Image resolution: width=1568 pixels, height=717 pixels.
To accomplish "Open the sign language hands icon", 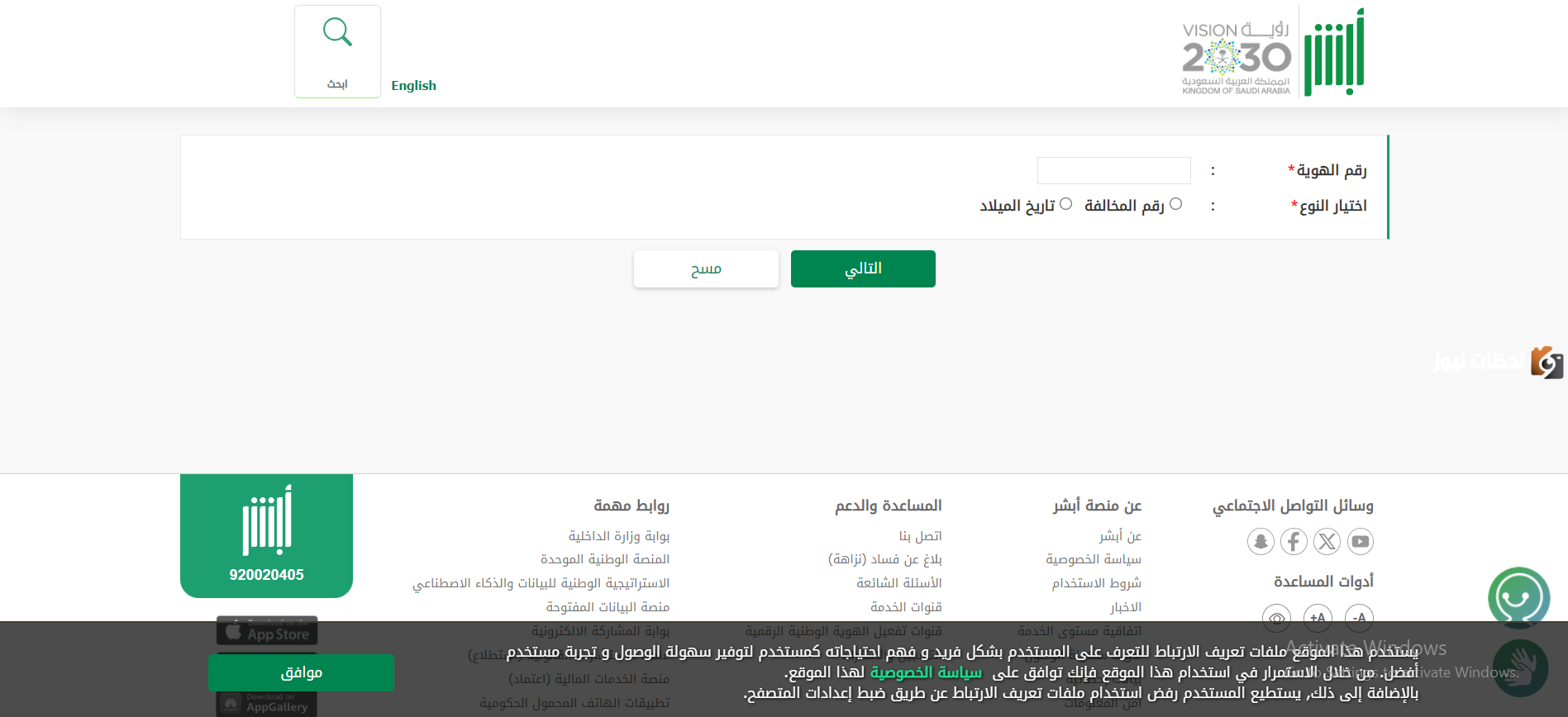I will click(x=1521, y=667).
